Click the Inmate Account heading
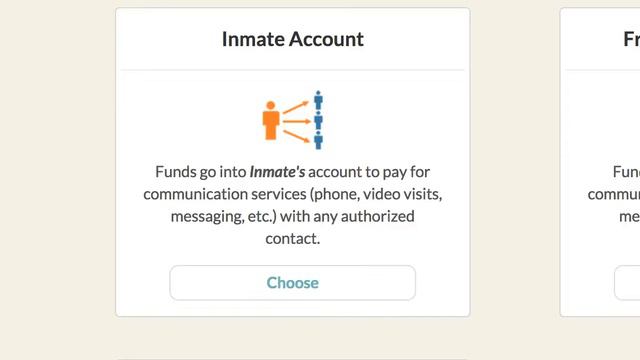The image size is (640, 360). [293, 39]
